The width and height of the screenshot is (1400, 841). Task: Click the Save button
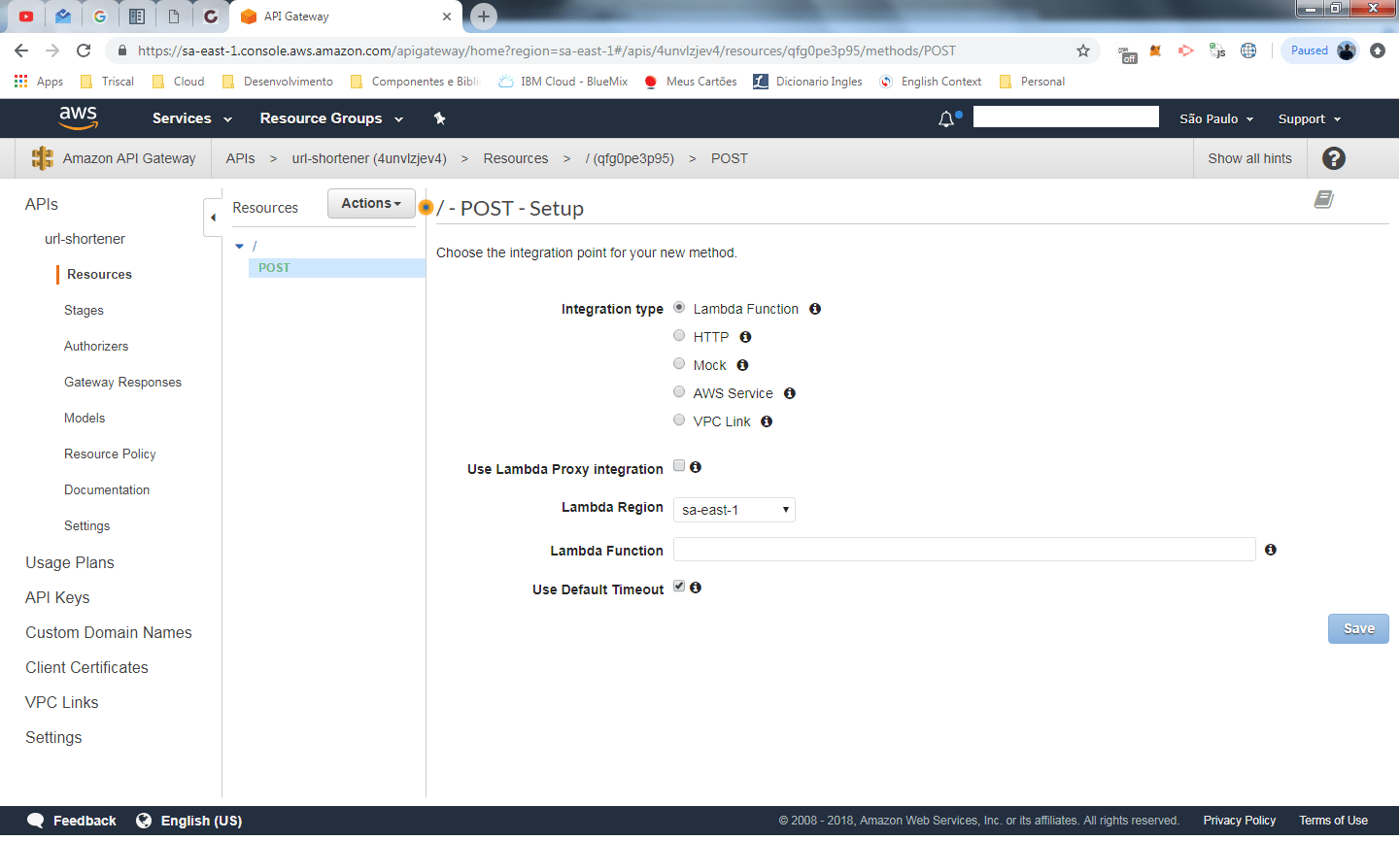click(1358, 628)
